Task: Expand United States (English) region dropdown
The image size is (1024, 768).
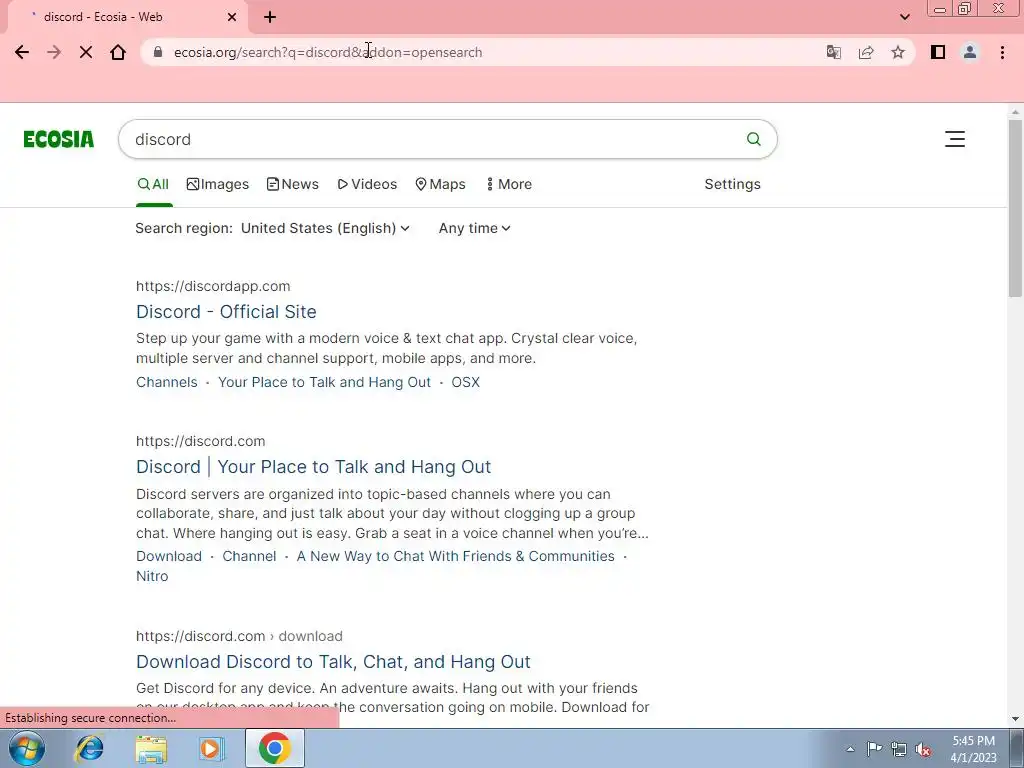Action: point(325,228)
